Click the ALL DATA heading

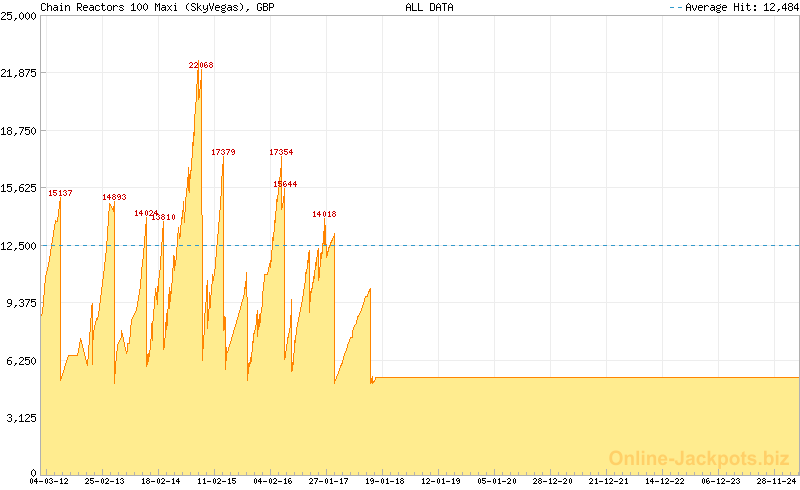(x=429, y=7)
